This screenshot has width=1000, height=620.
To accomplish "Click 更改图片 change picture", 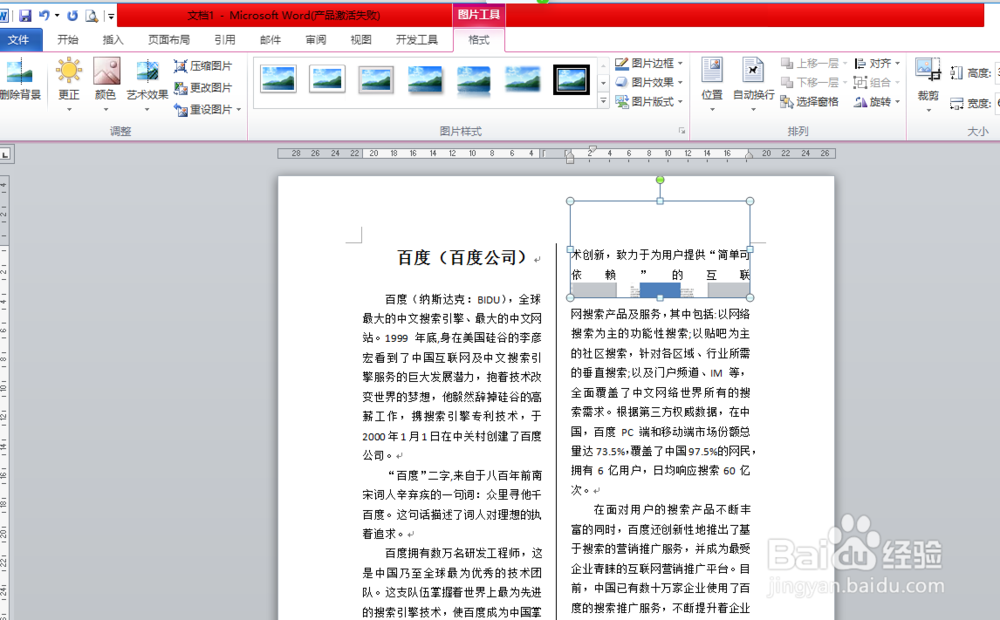I will pos(203,87).
